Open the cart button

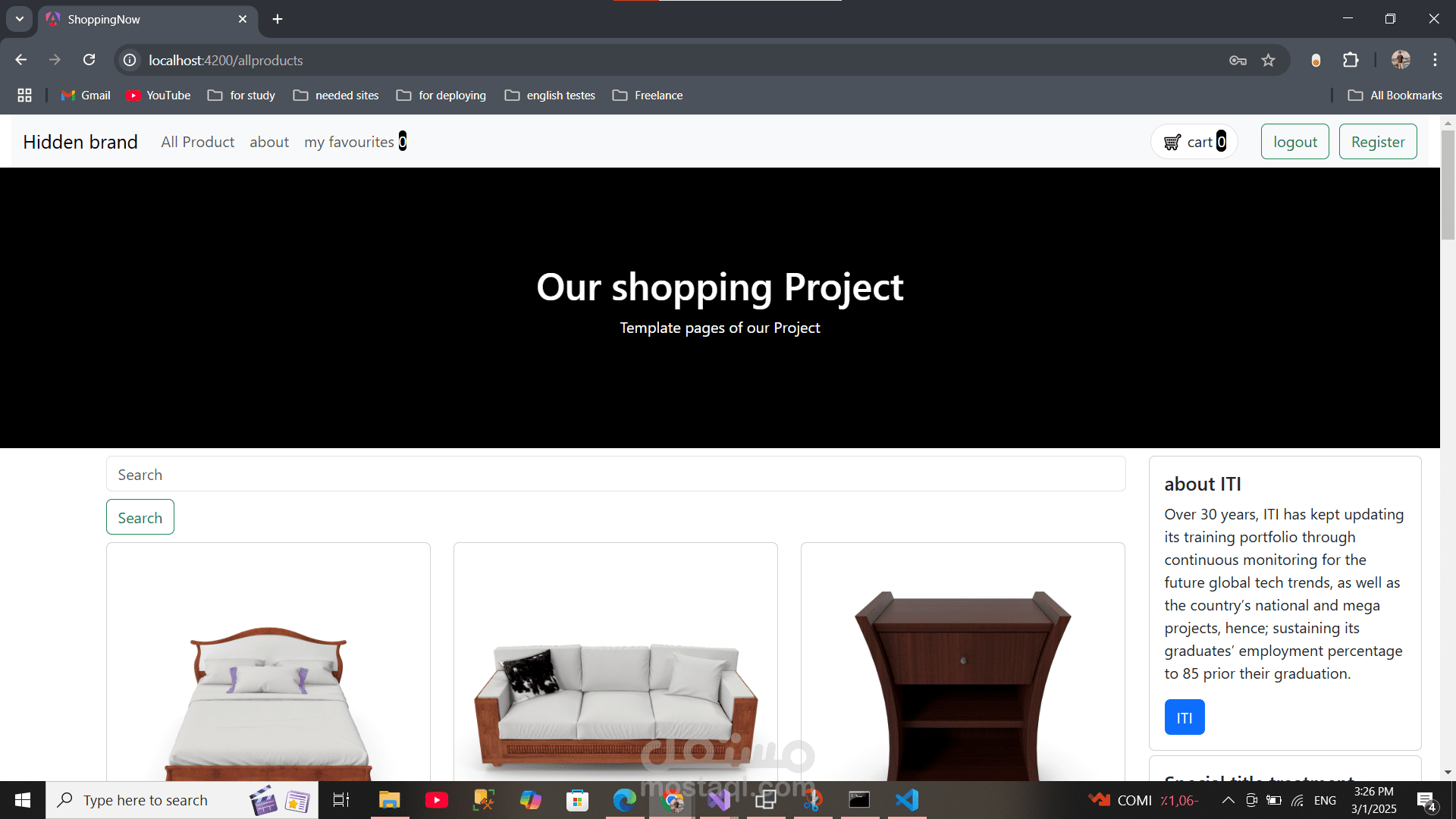(1194, 142)
